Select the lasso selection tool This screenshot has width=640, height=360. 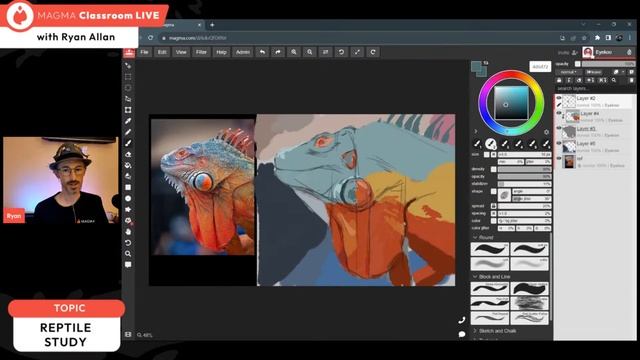128,99
